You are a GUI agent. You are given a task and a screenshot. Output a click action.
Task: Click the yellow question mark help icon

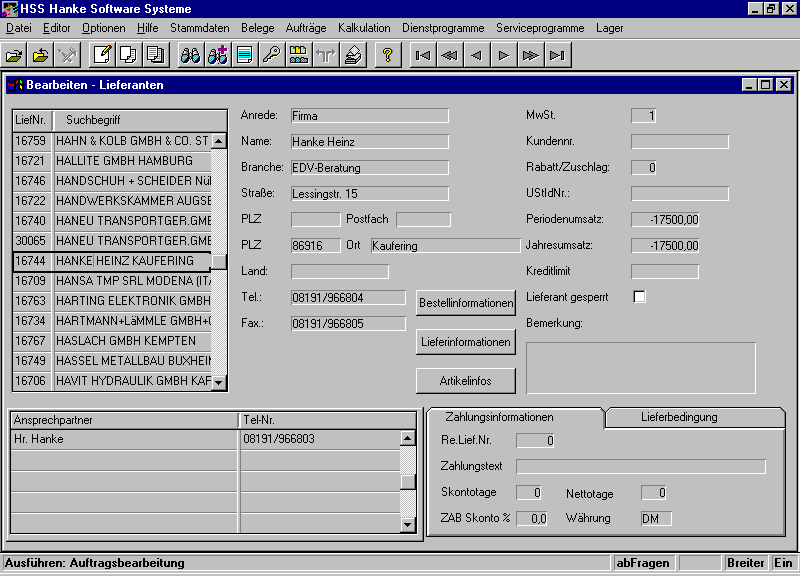click(387, 55)
